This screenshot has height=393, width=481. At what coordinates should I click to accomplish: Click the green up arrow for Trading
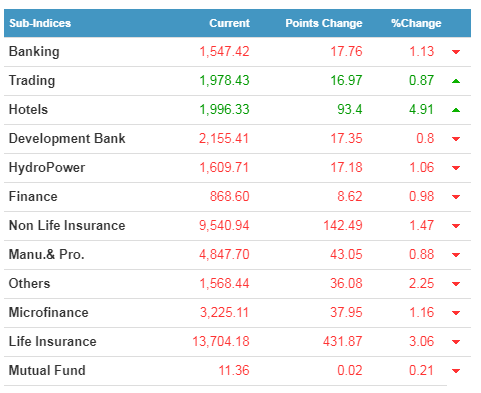tap(456, 81)
